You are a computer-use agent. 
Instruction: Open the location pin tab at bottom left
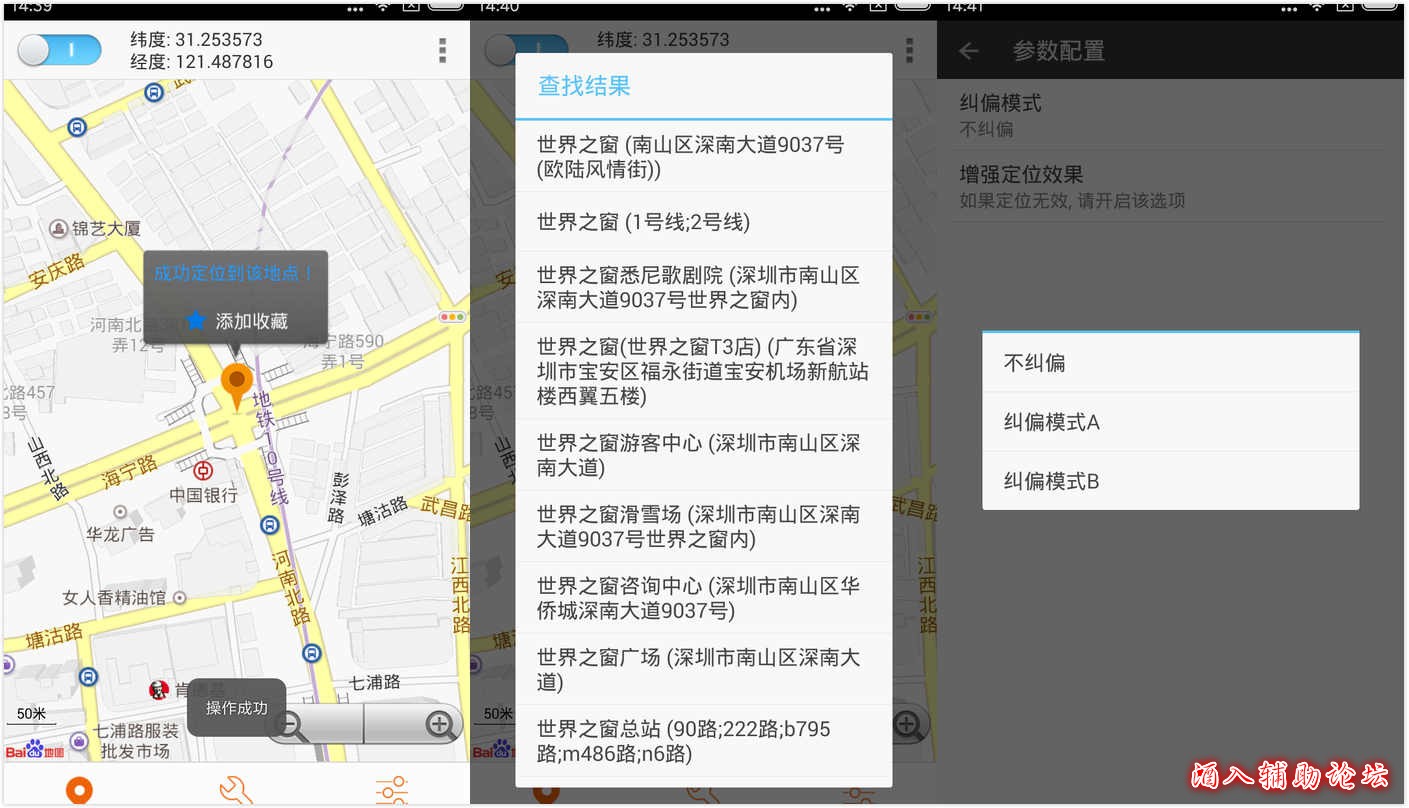(79, 789)
